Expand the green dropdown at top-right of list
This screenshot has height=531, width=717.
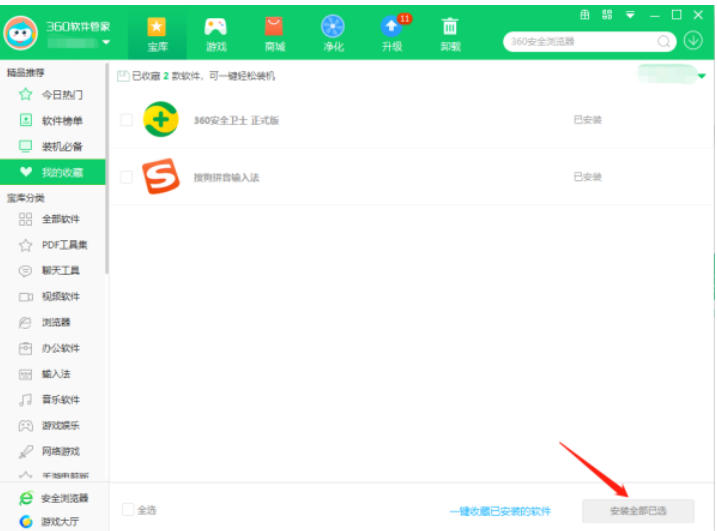coord(701,76)
